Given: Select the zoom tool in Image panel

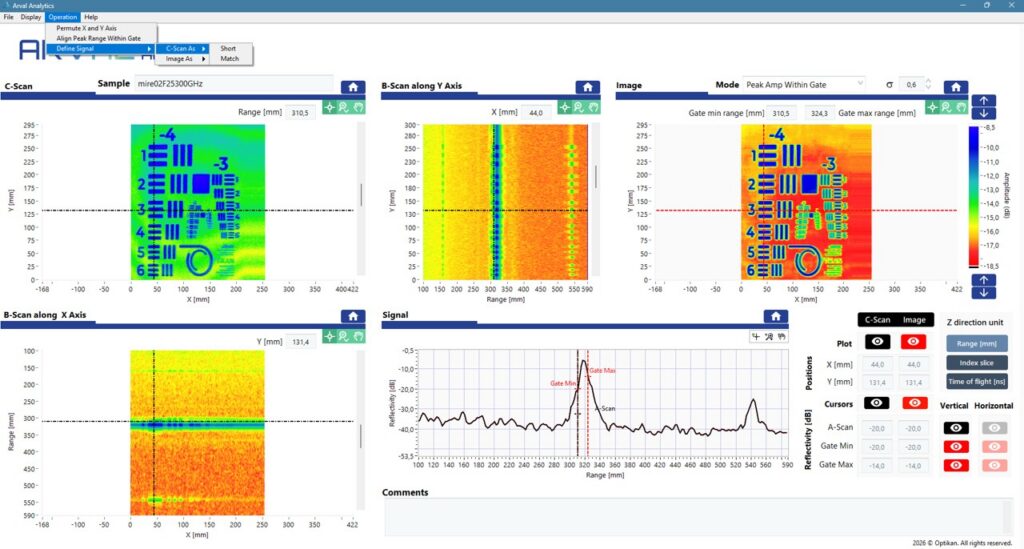Looking at the screenshot, I should coord(946,108).
